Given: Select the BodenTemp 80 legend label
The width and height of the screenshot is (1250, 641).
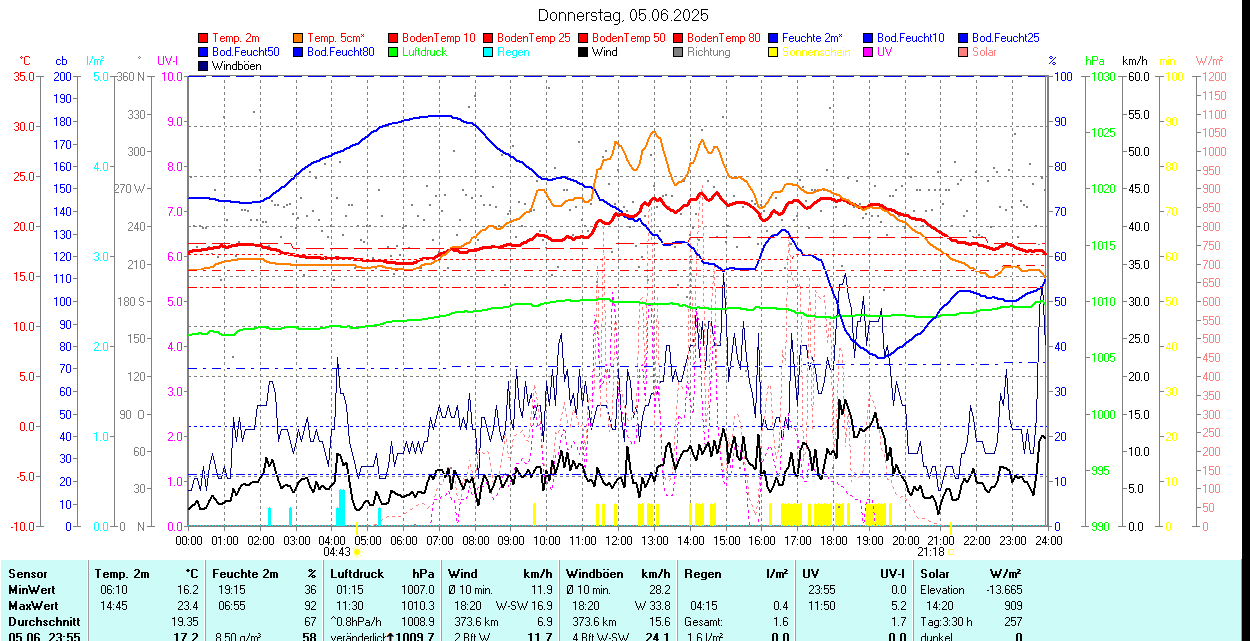Looking at the screenshot, I should point(724,38).
